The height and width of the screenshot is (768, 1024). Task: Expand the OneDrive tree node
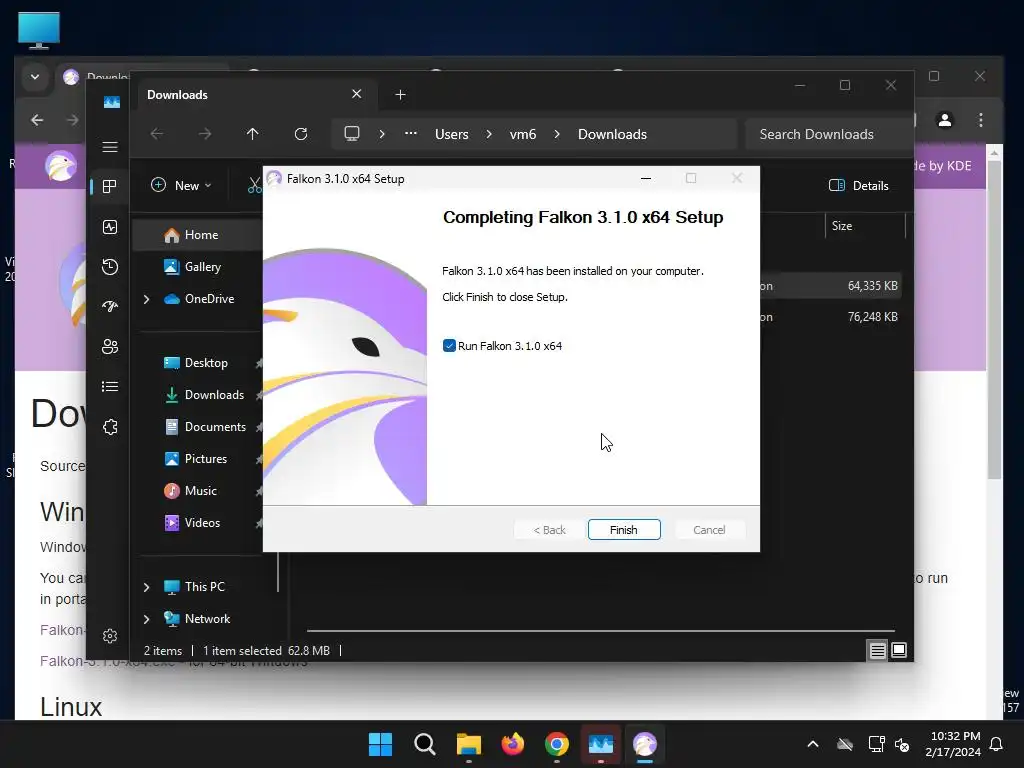(146, 299)
